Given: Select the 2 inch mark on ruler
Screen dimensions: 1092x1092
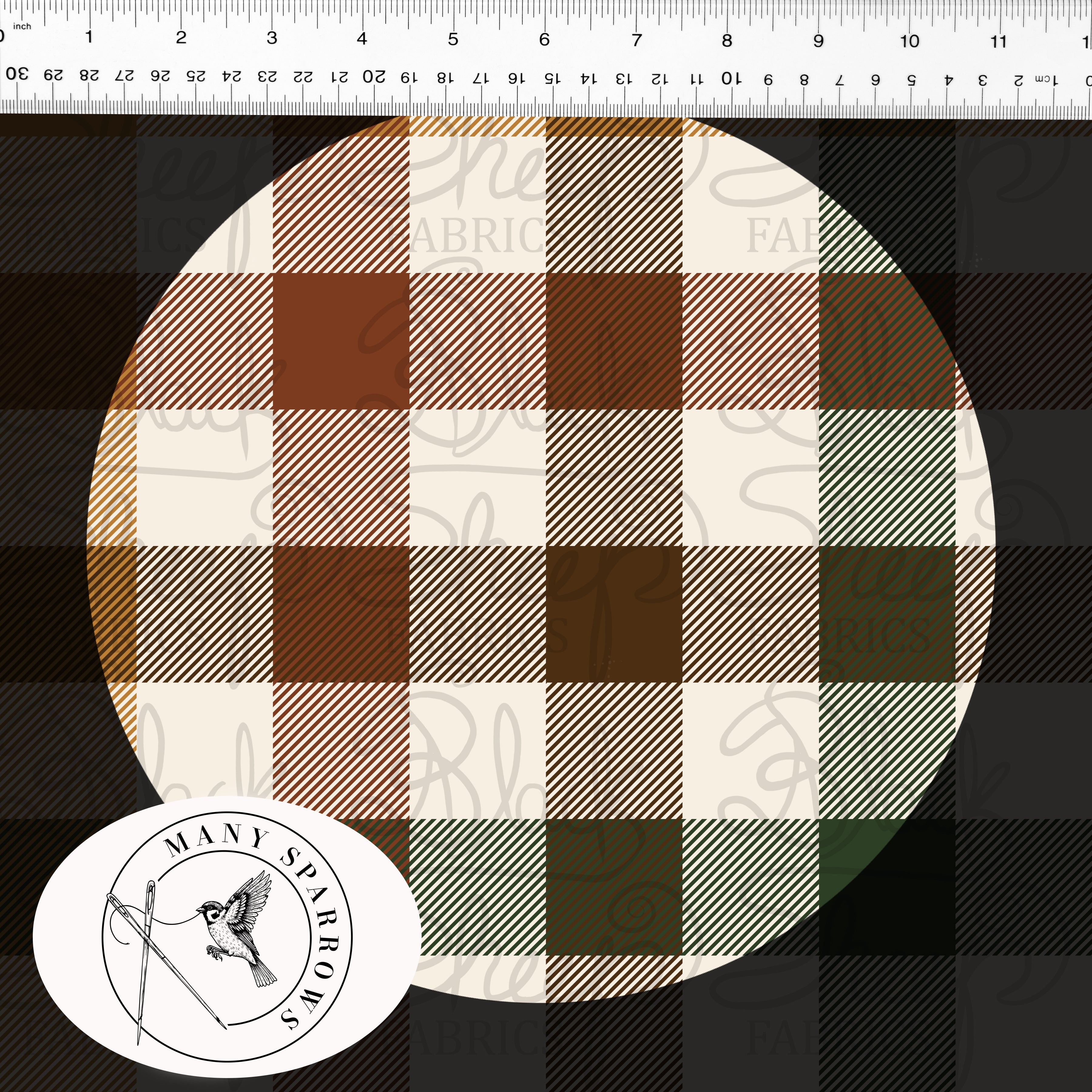Looking at the screenshot, I should (x=181, y=37).
